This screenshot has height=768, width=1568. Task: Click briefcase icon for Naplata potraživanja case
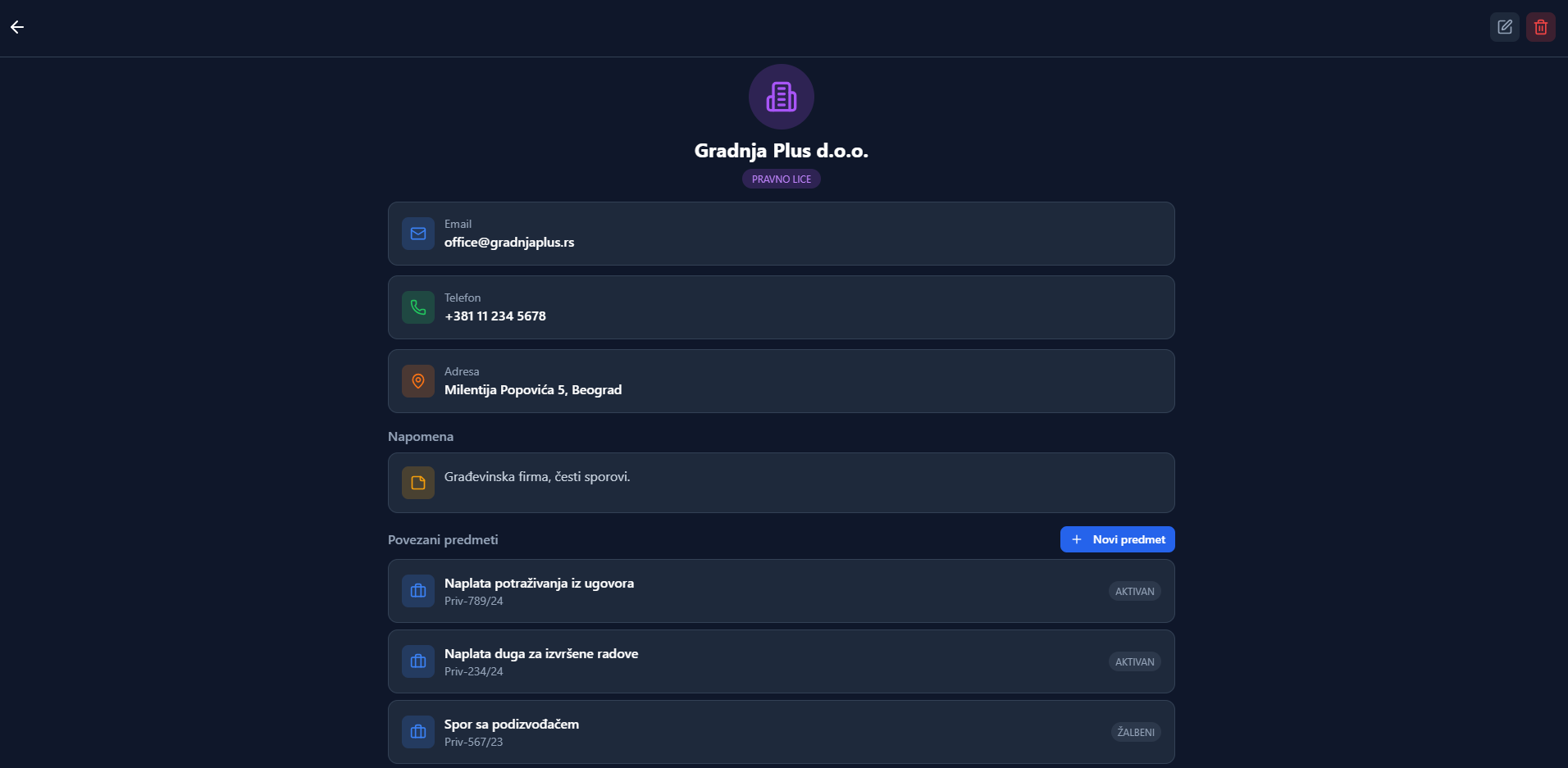click(418, 591)
